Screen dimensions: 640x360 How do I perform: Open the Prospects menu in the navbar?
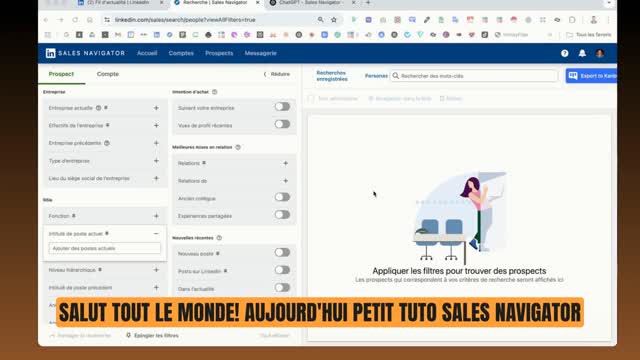219,53
